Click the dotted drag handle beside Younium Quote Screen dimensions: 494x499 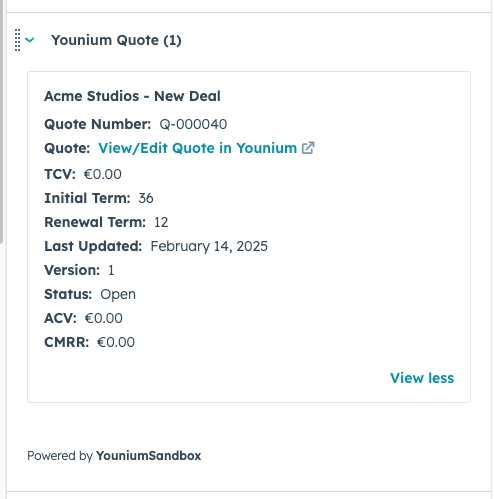[x=17, y=40]
